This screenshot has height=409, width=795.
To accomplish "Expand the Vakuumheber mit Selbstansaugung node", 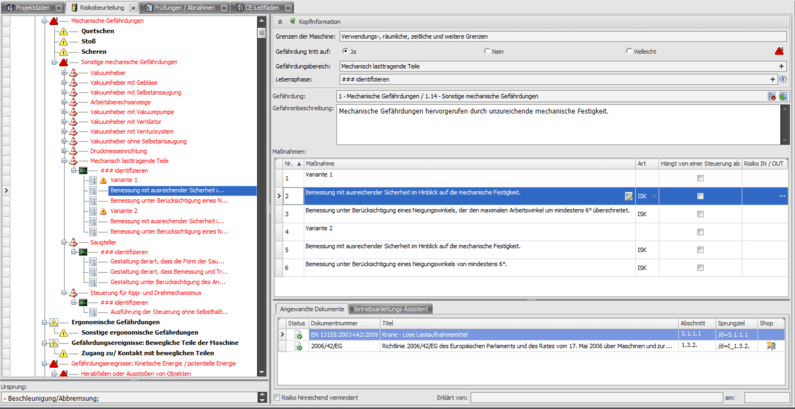I will [64, 92].
